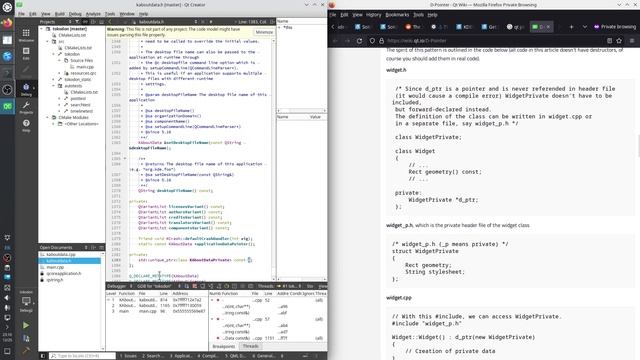Image resolution: width=640 pixels, height=360 pixels.
Task: Click the Filter Tree icon in Projects
Action: pos(78,22)
